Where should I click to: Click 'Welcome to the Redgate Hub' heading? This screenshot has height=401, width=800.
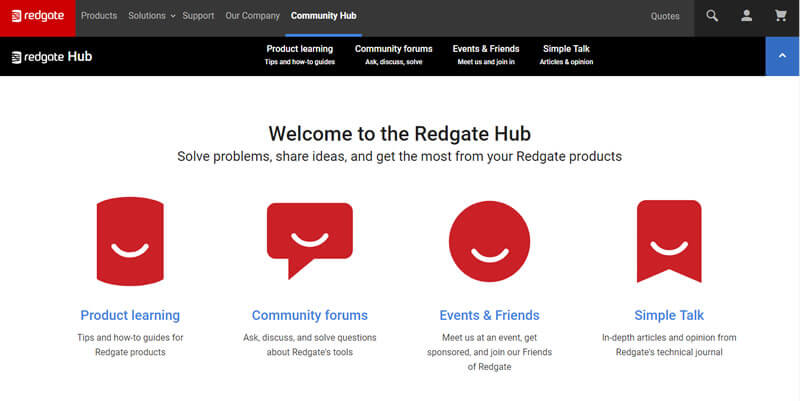coord(399,134)
